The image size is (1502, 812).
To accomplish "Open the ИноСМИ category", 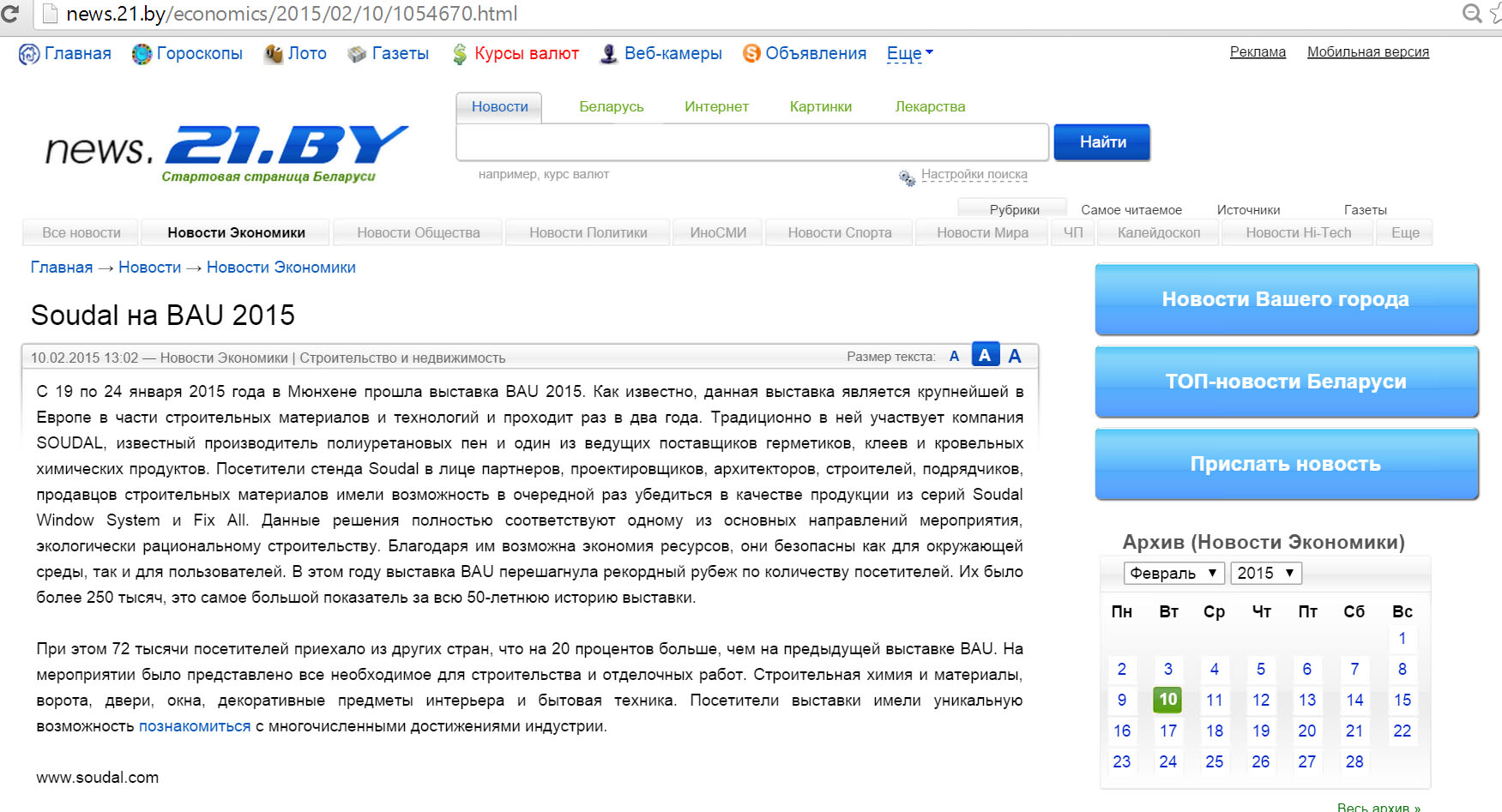I will click(718, 232).
